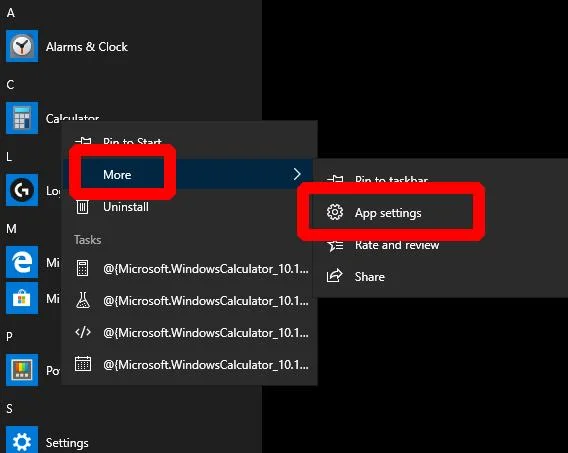Open WindowsCalculator task beside flask icon
This screenshot has height=453, width=568.
[206, 301]
